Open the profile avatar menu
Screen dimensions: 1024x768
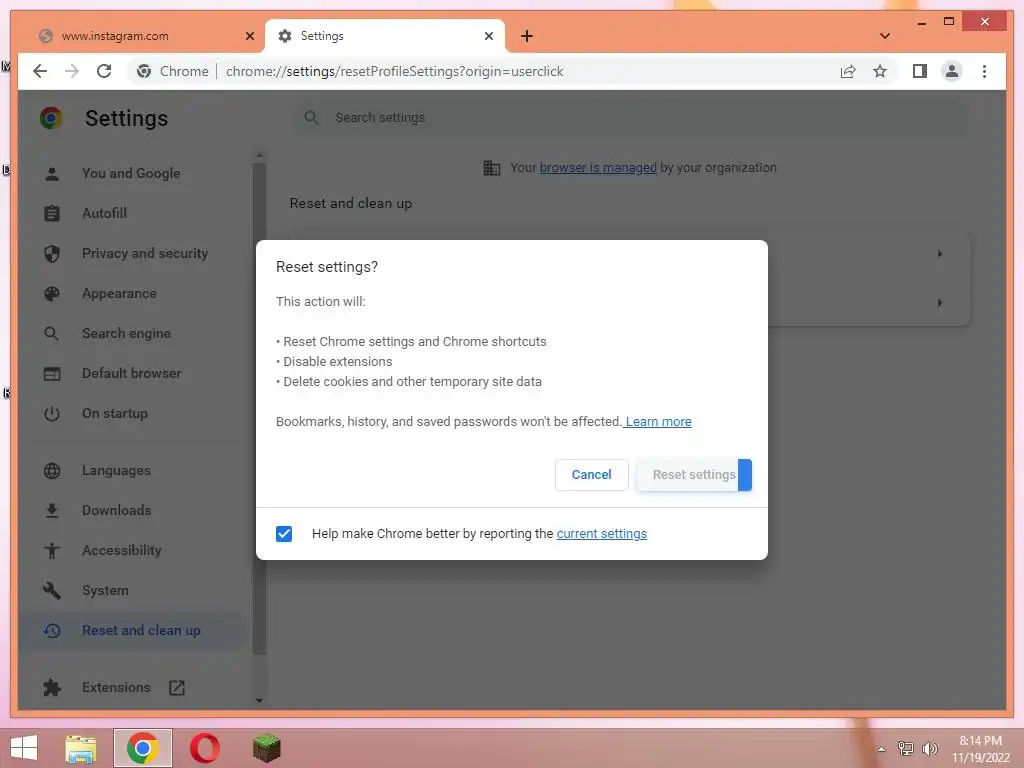point(952,71)
